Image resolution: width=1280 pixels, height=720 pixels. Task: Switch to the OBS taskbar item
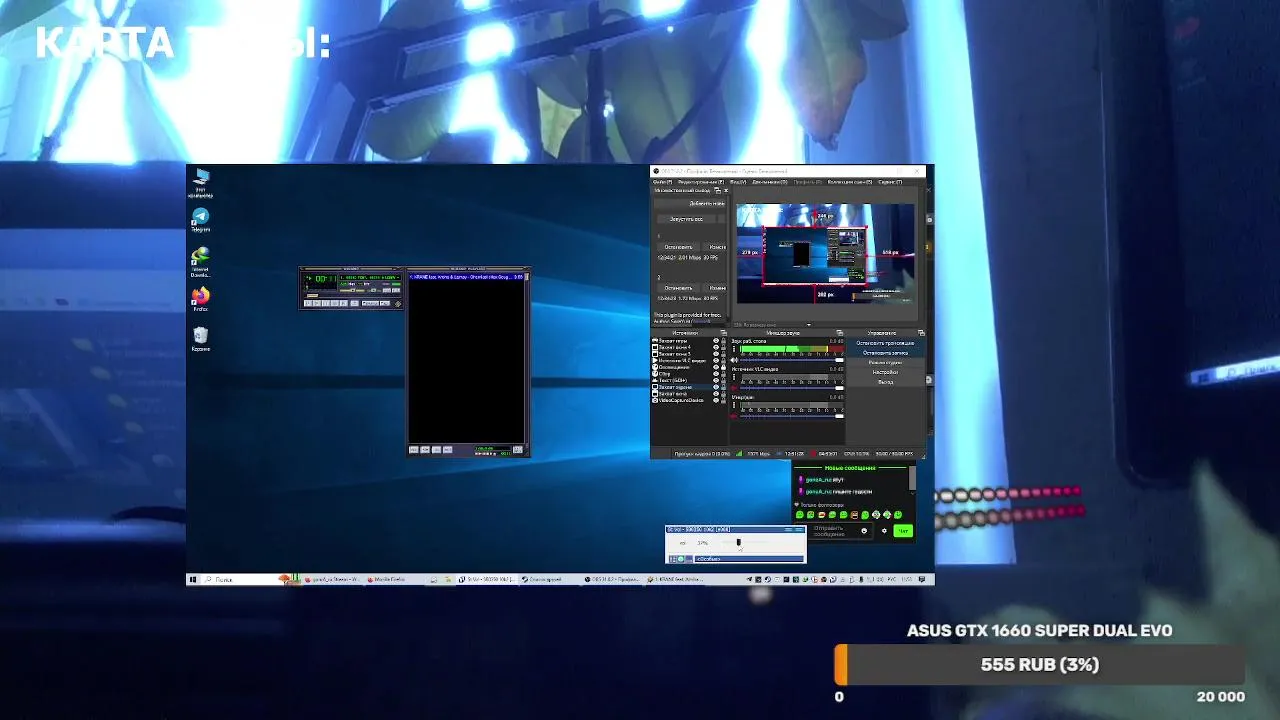[612, 579]
